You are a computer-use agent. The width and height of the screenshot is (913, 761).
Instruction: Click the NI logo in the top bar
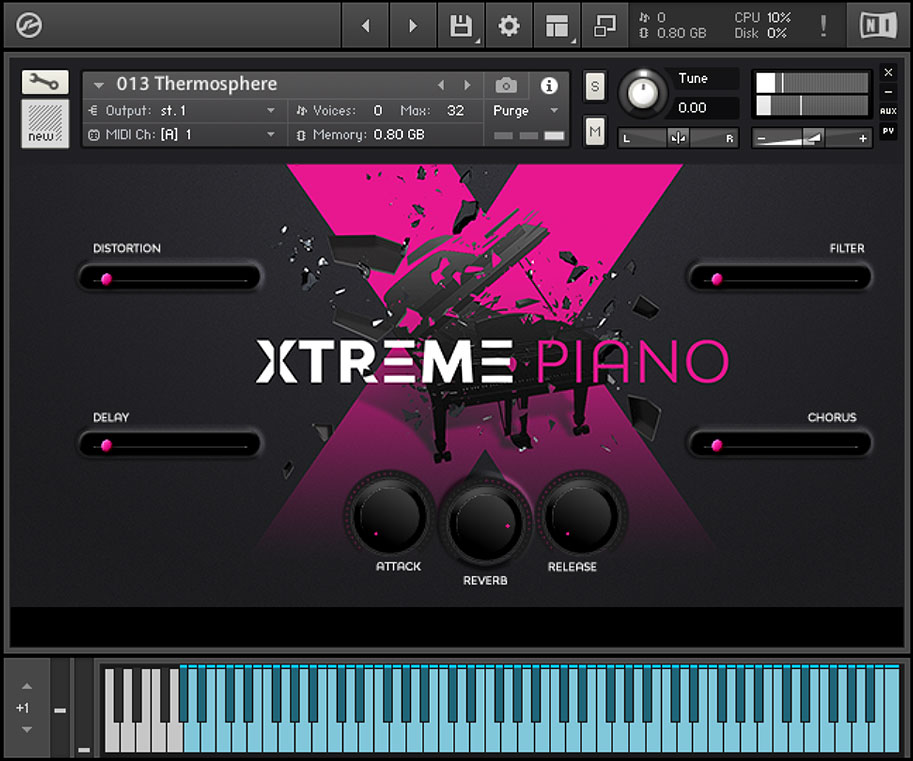(x=877, y=25)
